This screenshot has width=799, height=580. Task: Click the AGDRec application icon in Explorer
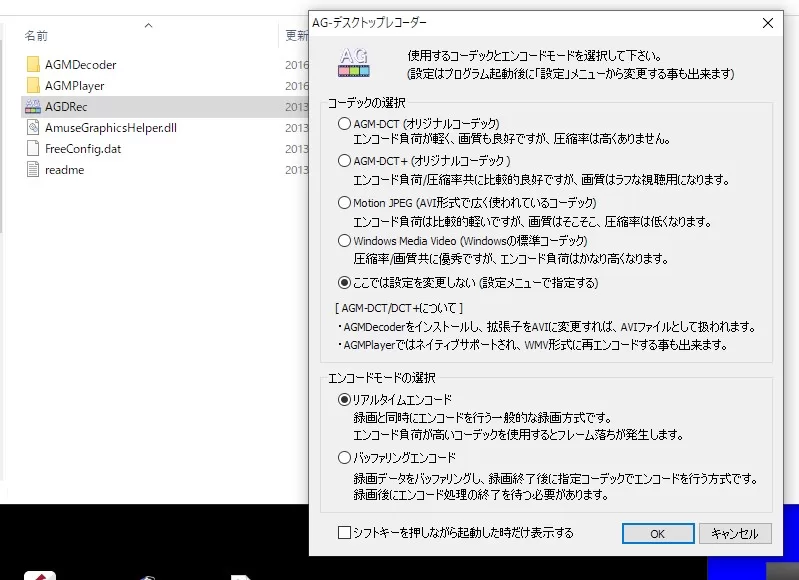(33, 107)
